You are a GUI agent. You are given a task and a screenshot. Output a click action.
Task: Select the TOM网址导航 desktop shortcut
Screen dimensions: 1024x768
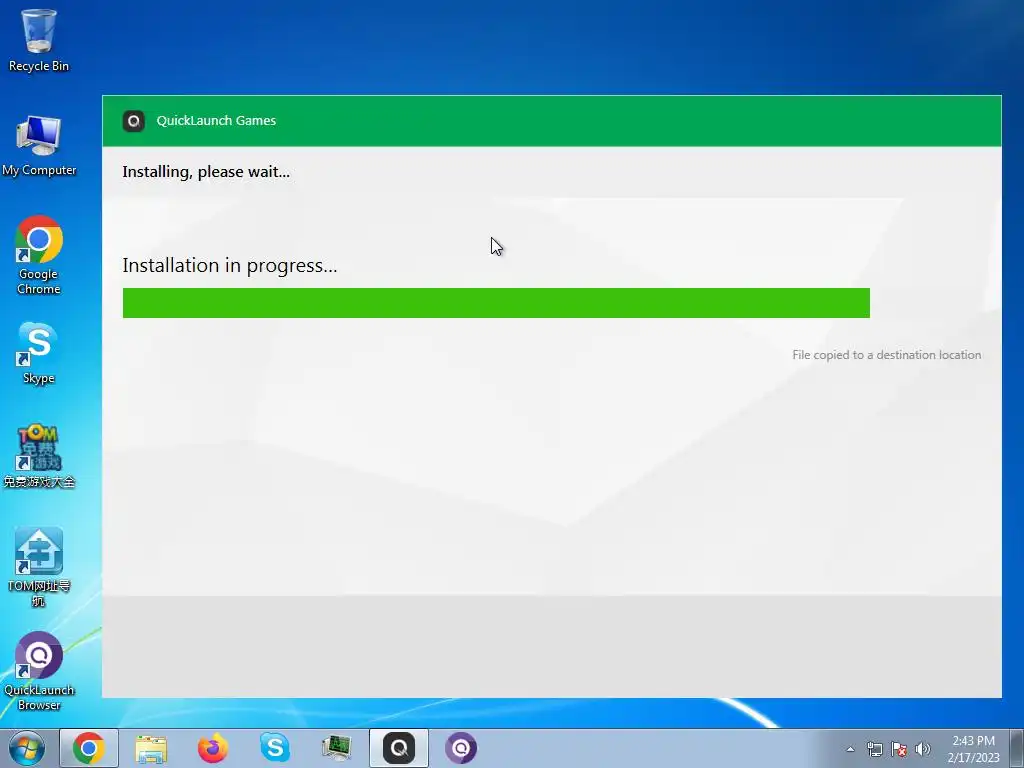point(39,567)
